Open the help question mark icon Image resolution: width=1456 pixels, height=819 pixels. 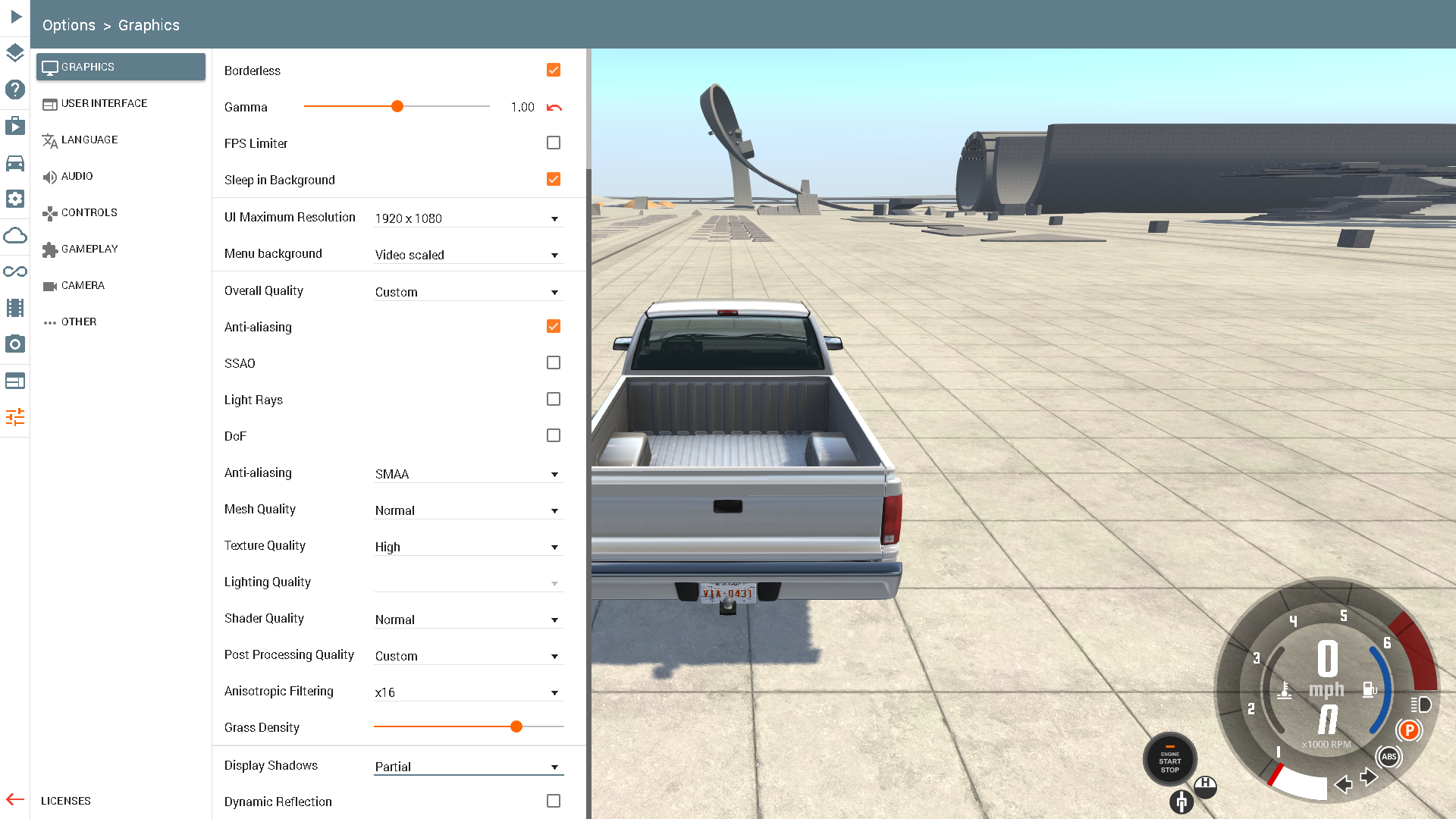point(15,89)
